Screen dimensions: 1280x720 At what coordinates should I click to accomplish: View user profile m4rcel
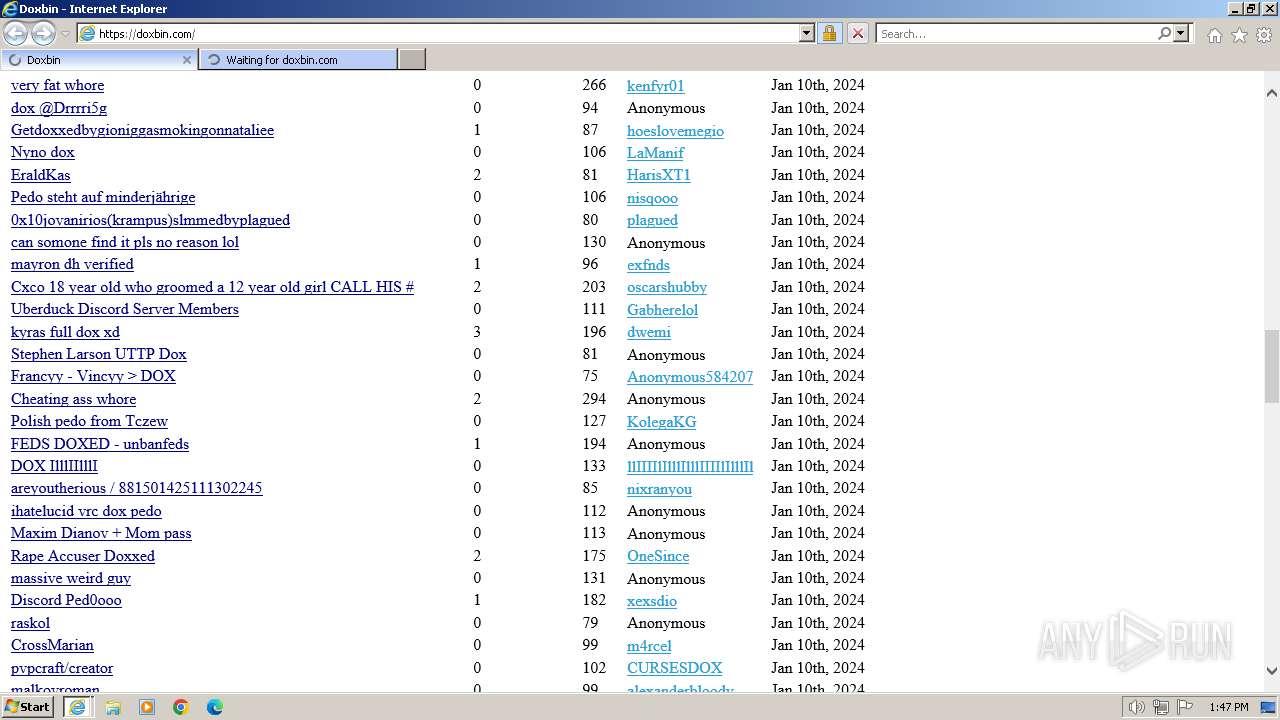649,646
